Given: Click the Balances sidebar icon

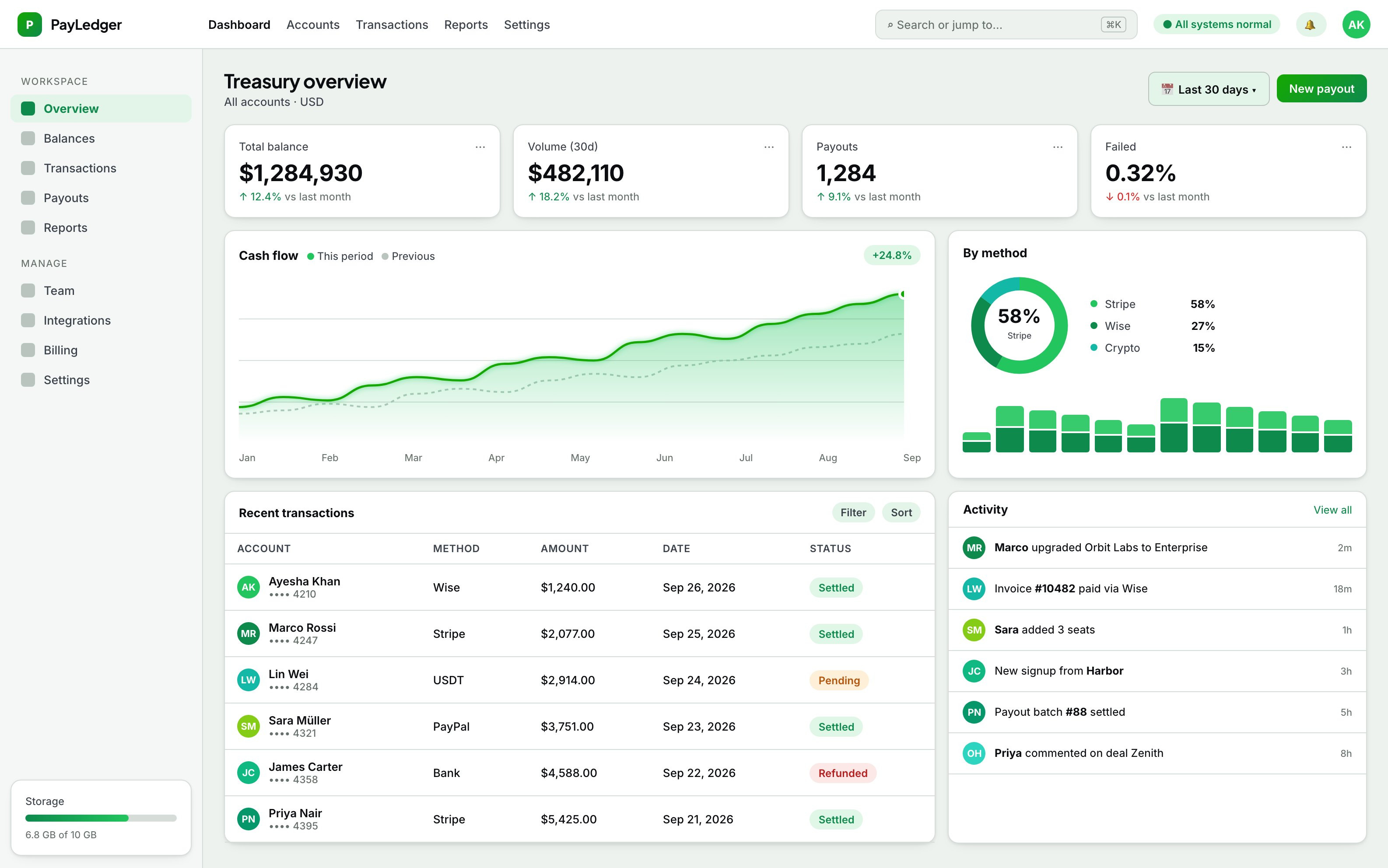Looking at the screenshot, I should (x=28, y=138).
